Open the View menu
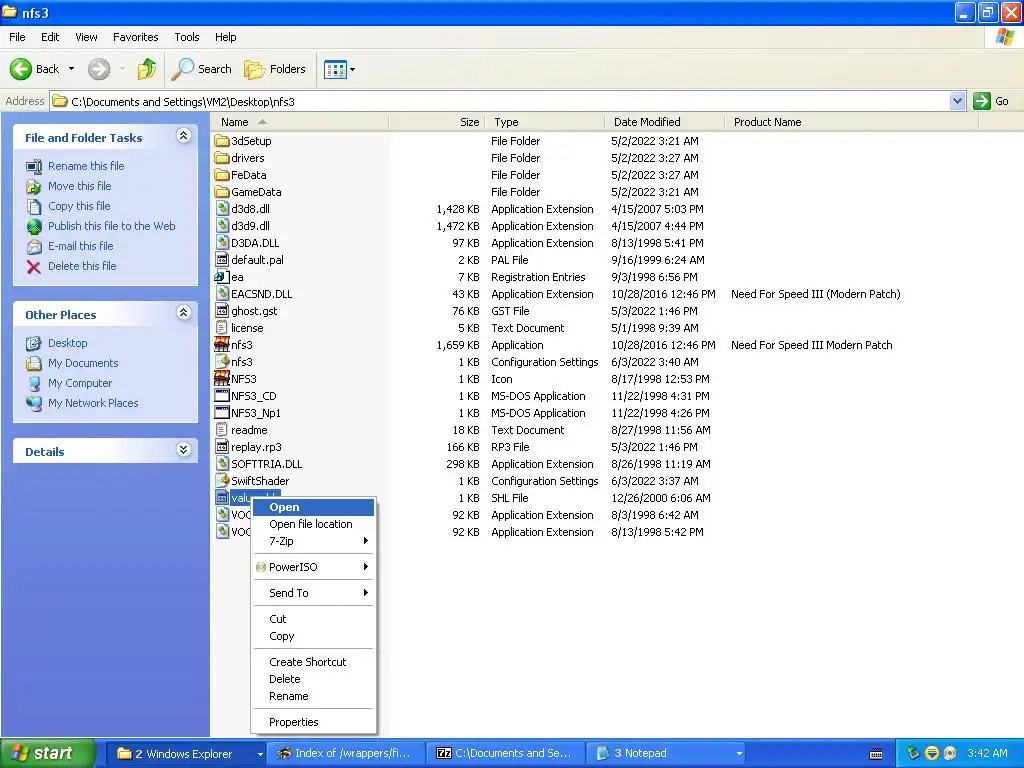This screenshot has width=1024, height=768. click(86, 37)
